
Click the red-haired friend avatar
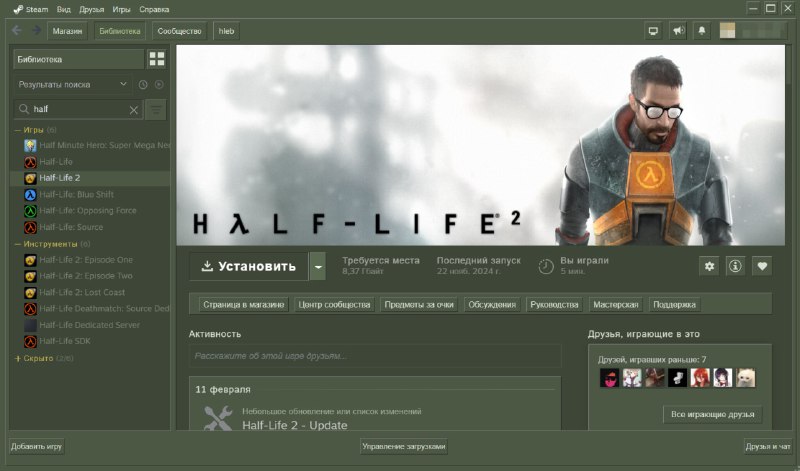click(x=700, y=378)
